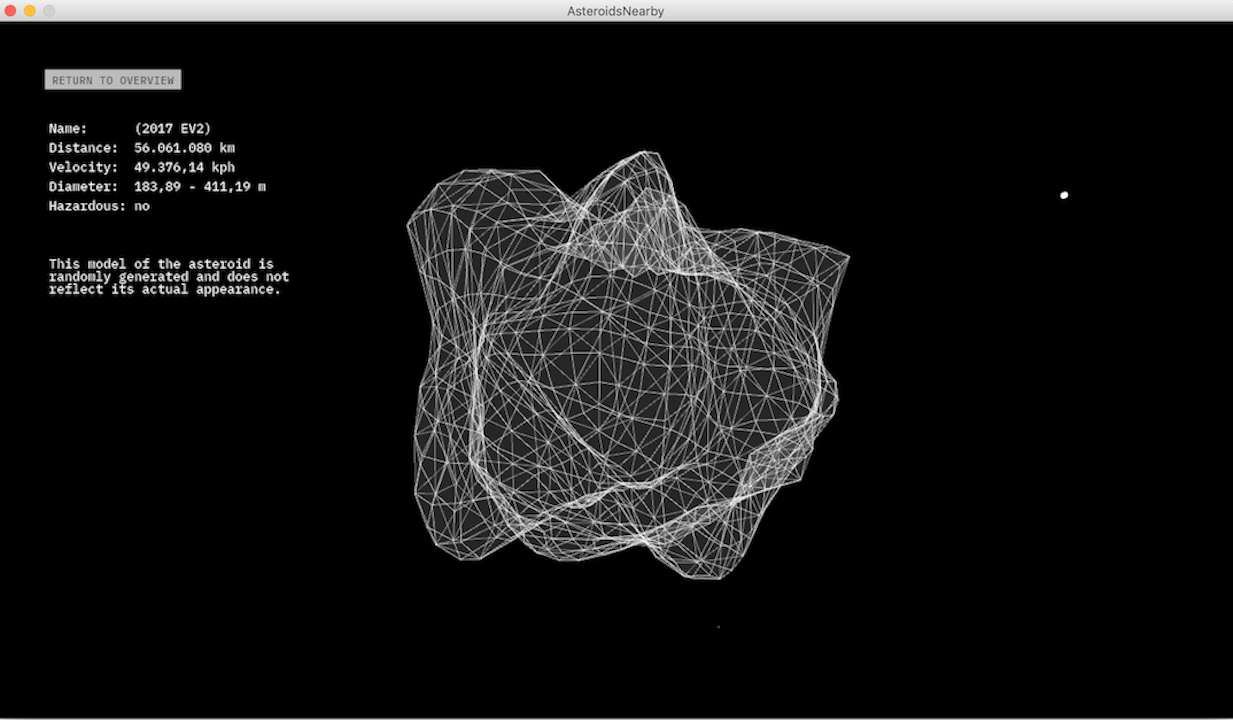1233x720 pixels.
Task: Click the Name field label
Action: 66,128
